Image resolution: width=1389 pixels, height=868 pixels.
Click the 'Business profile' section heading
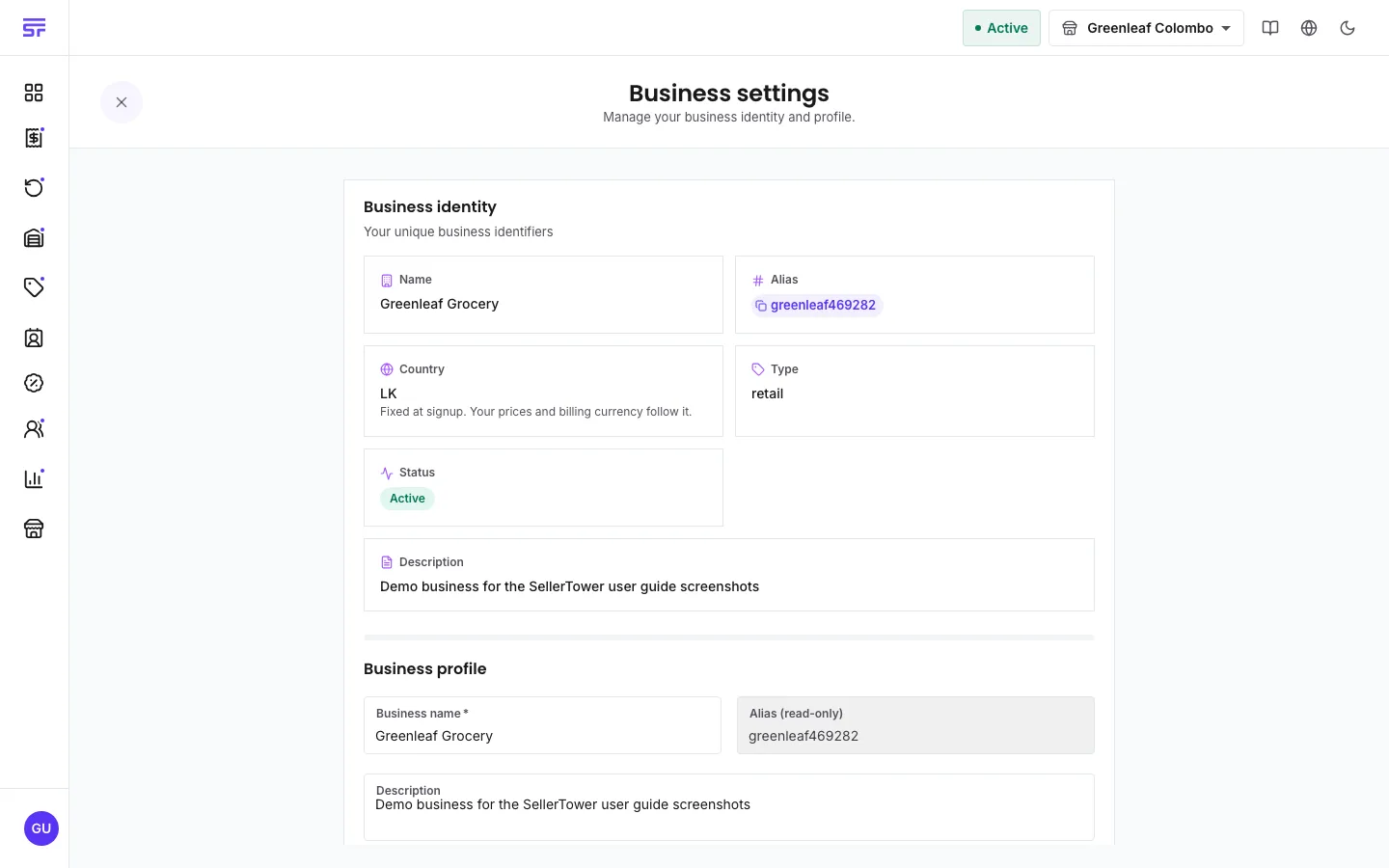425,668
